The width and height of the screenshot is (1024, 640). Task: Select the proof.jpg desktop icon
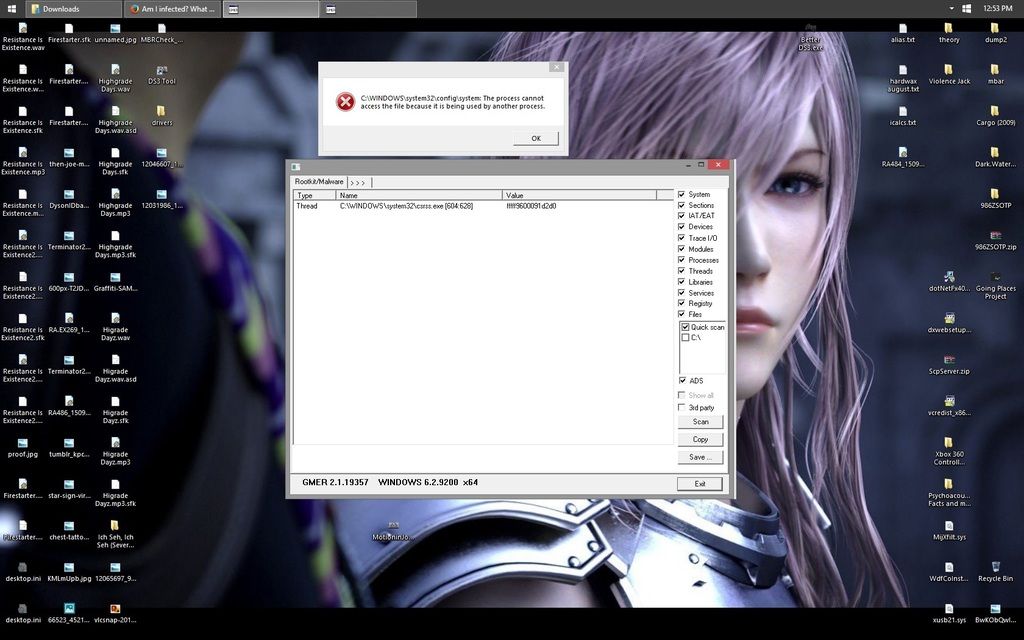coord(23,447)
